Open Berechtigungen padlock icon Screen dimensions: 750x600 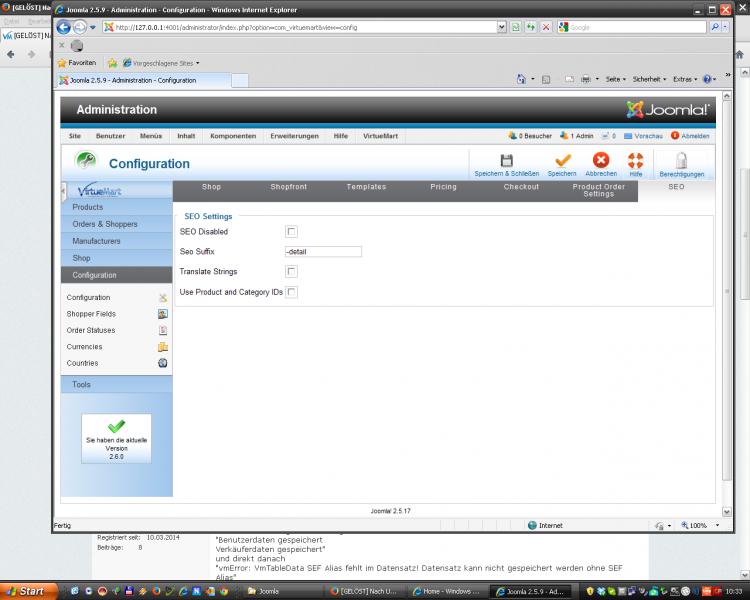(681, 160)
